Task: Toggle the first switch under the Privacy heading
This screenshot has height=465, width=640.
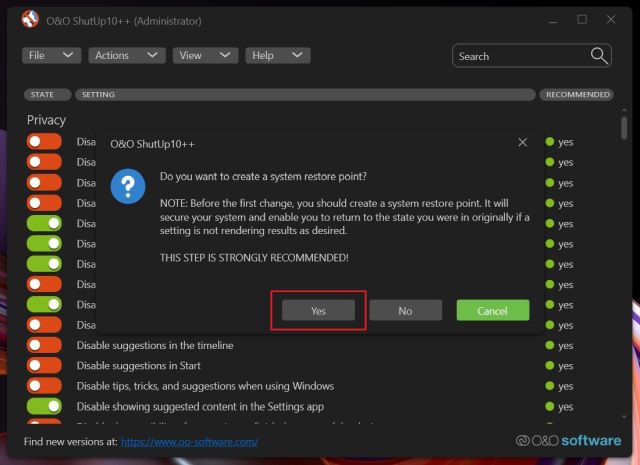Action: click(x=44, y=142)
